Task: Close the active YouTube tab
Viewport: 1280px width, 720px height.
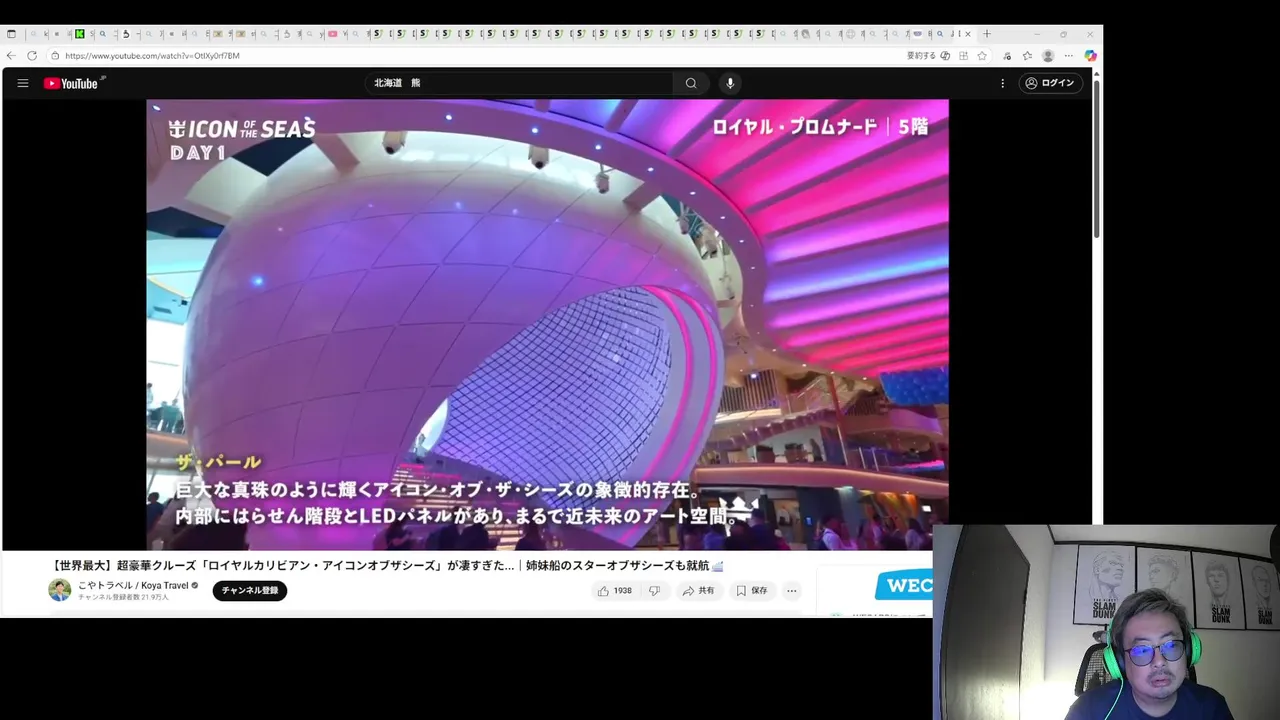Action: click(967, 34)
